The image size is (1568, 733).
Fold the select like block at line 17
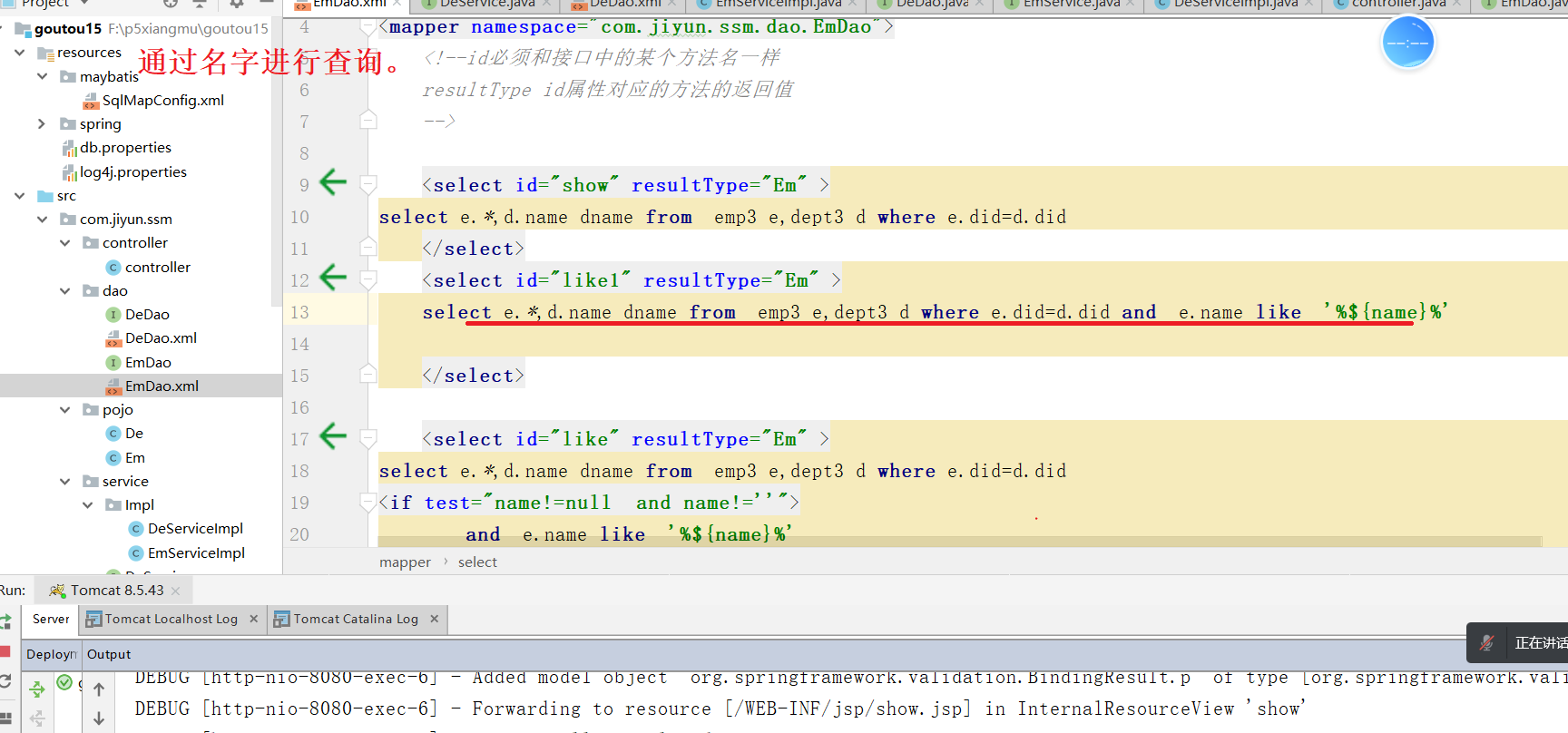point(368,438)
